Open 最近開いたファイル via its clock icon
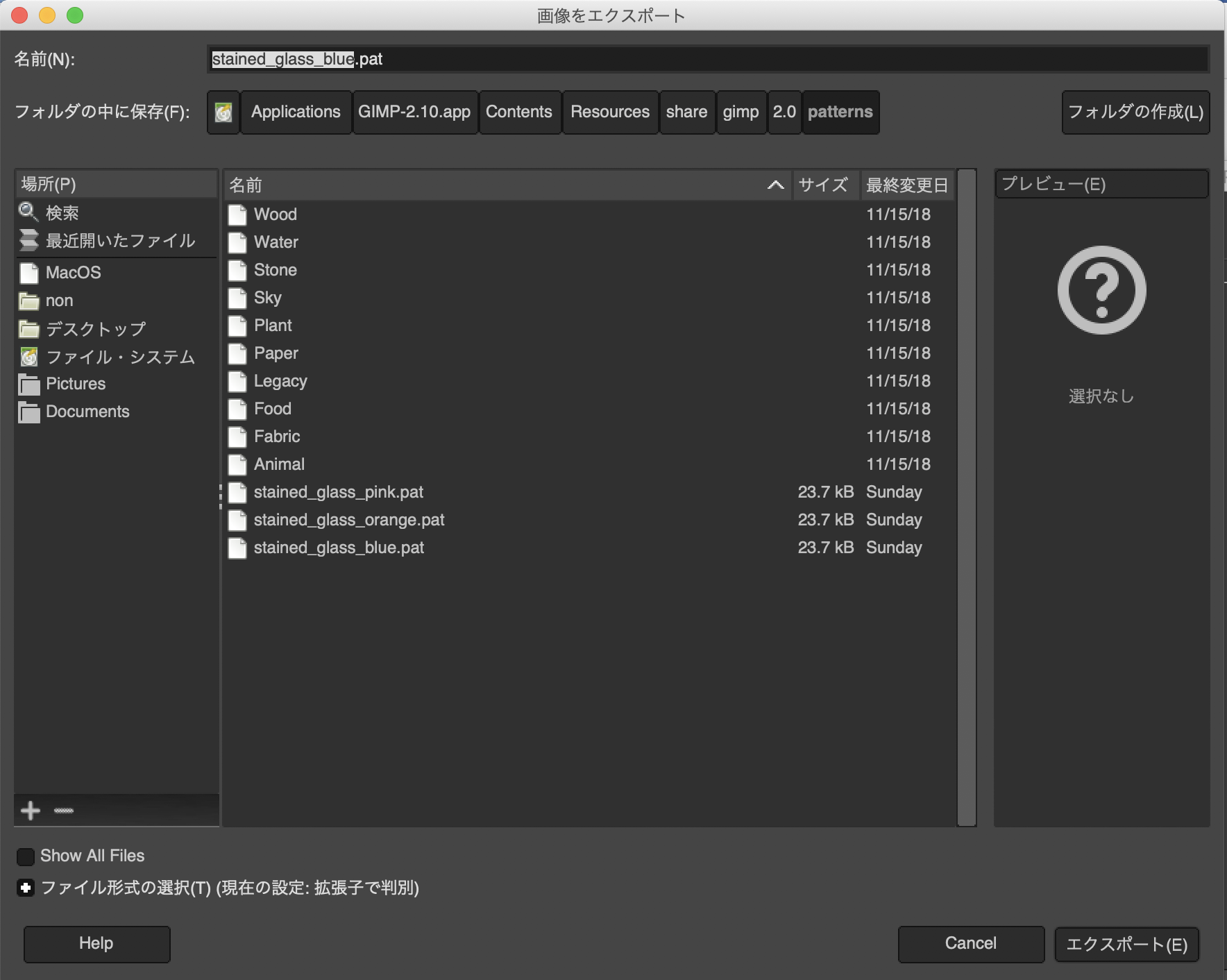The image size is (1227, 980). pos(28,240)
